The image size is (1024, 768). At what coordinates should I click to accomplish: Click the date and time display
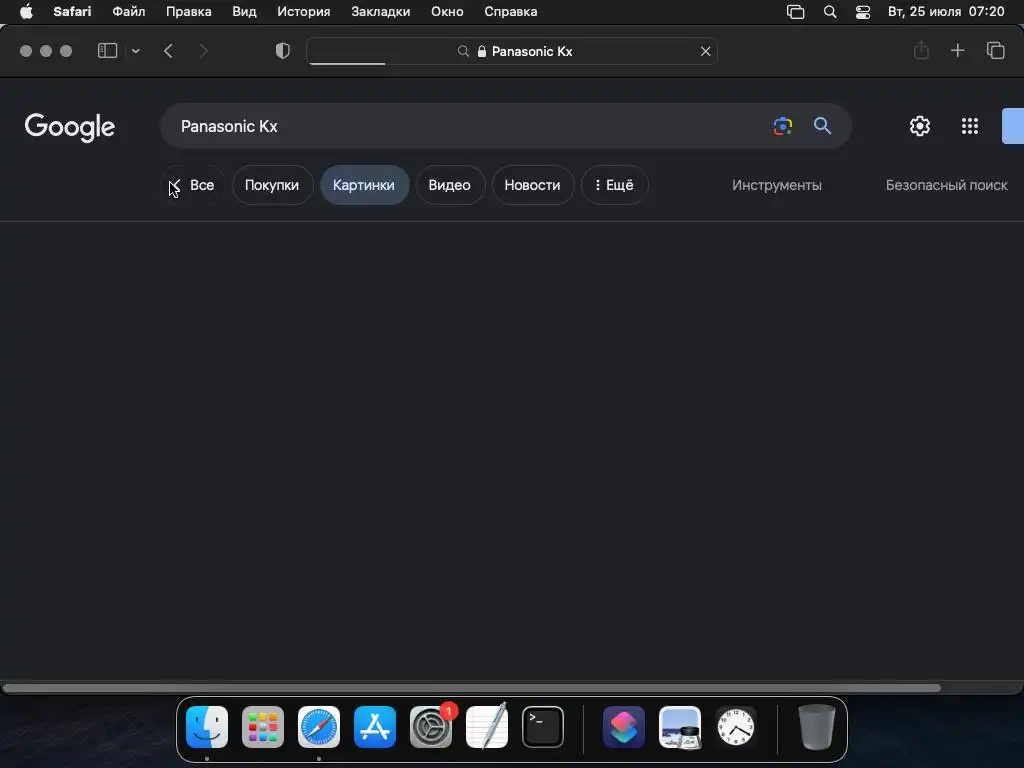pyautogui.click(x=946, y=12)
